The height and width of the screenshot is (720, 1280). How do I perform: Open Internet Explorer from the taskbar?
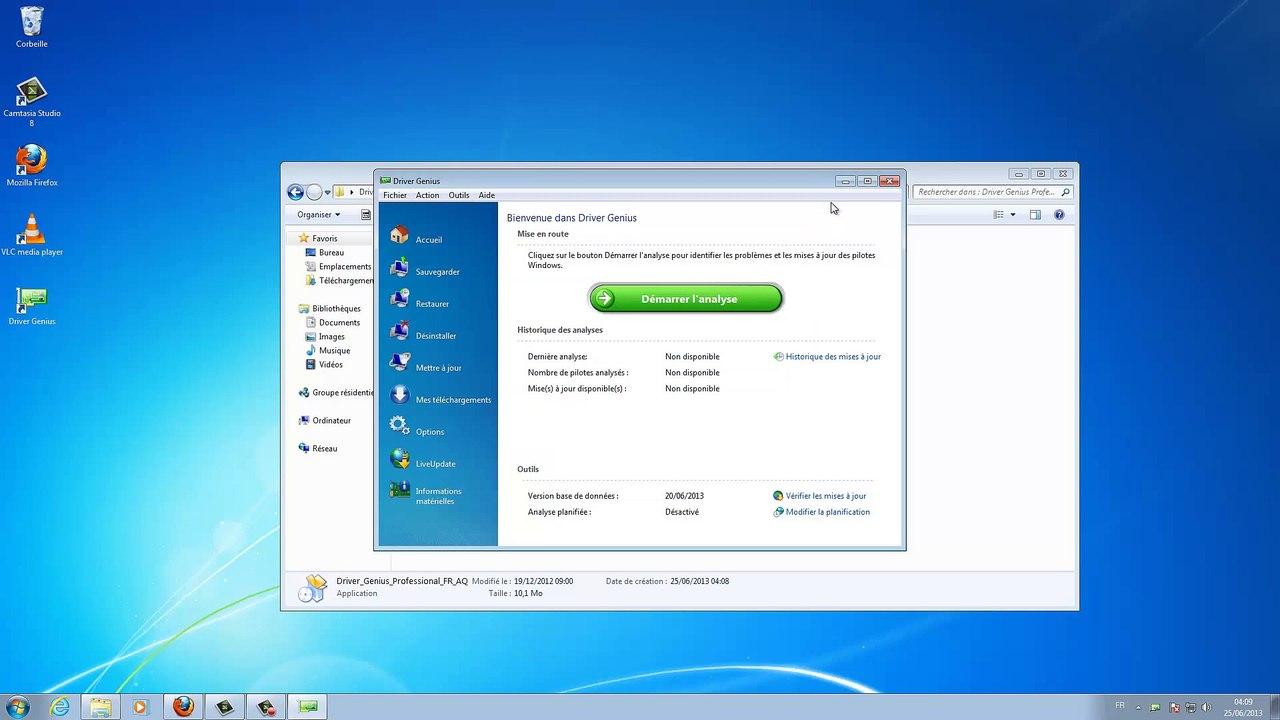pos(60,707)
